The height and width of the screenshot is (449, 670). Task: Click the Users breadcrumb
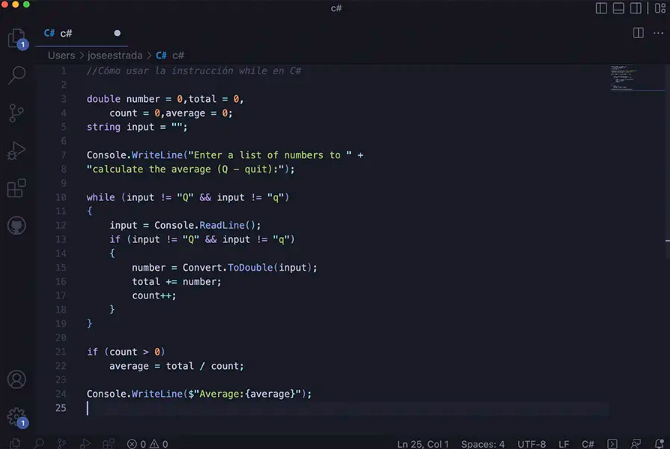coord(61,56)
